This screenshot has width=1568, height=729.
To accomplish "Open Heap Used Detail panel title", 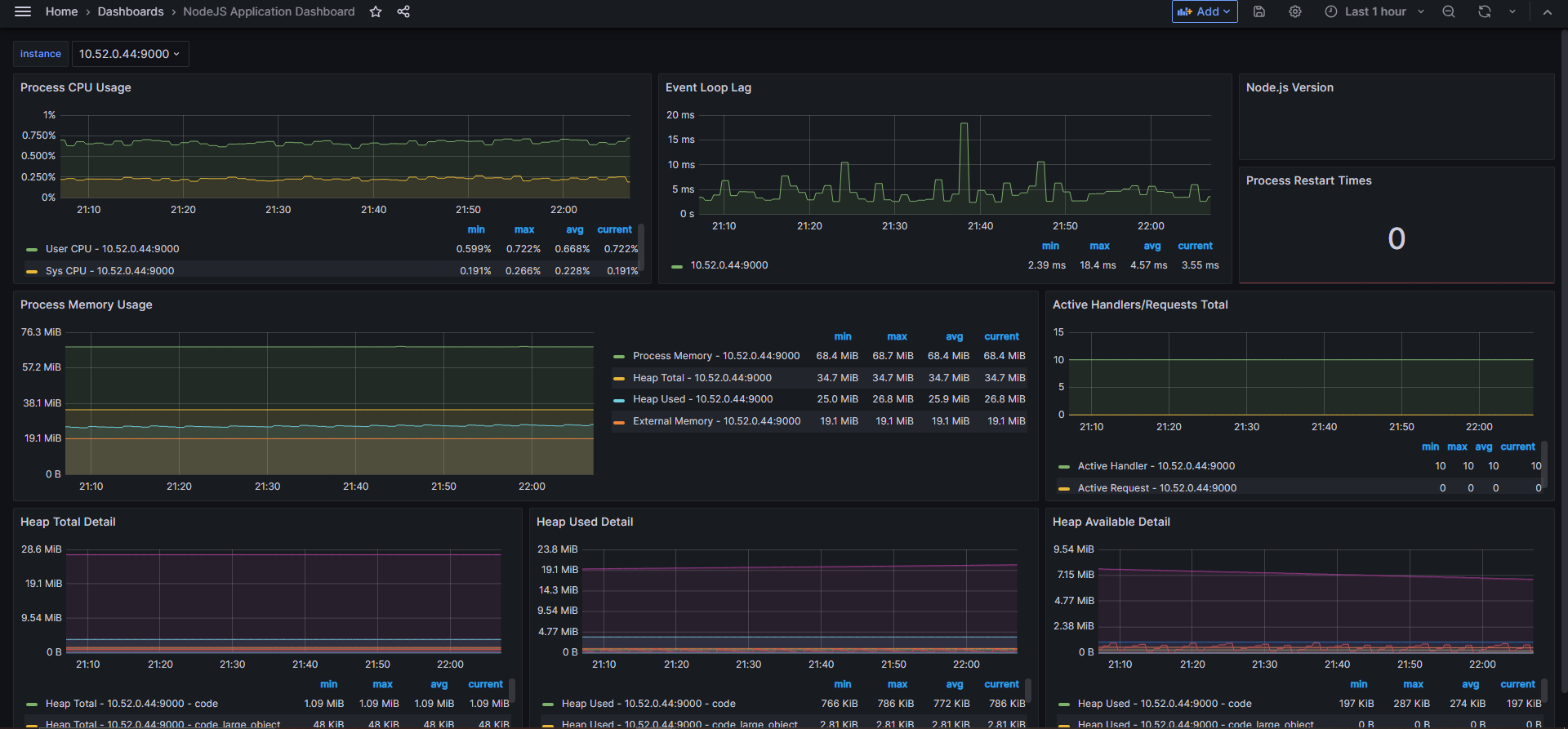I will (585, 522).
